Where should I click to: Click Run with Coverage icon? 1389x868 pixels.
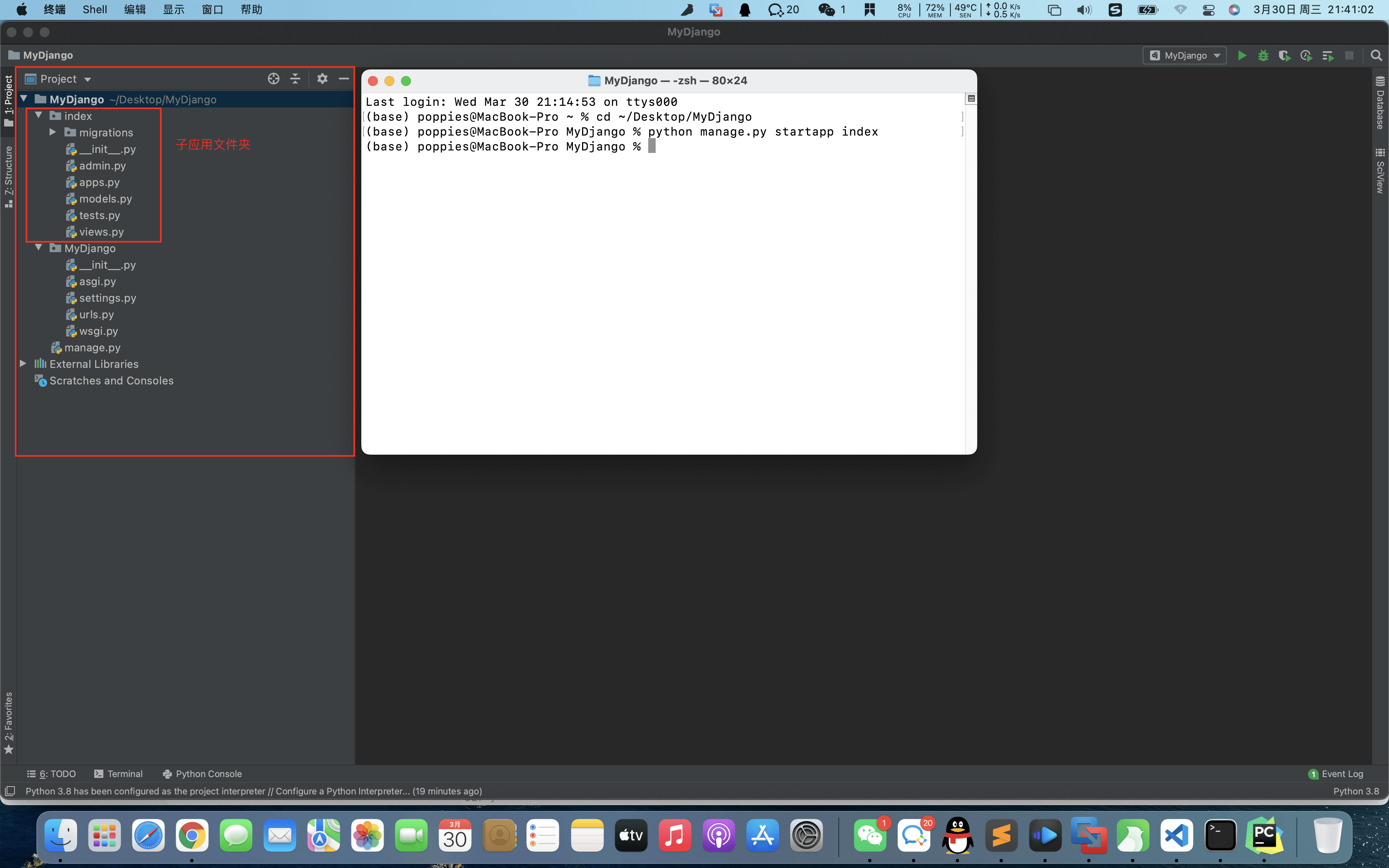1284,56
